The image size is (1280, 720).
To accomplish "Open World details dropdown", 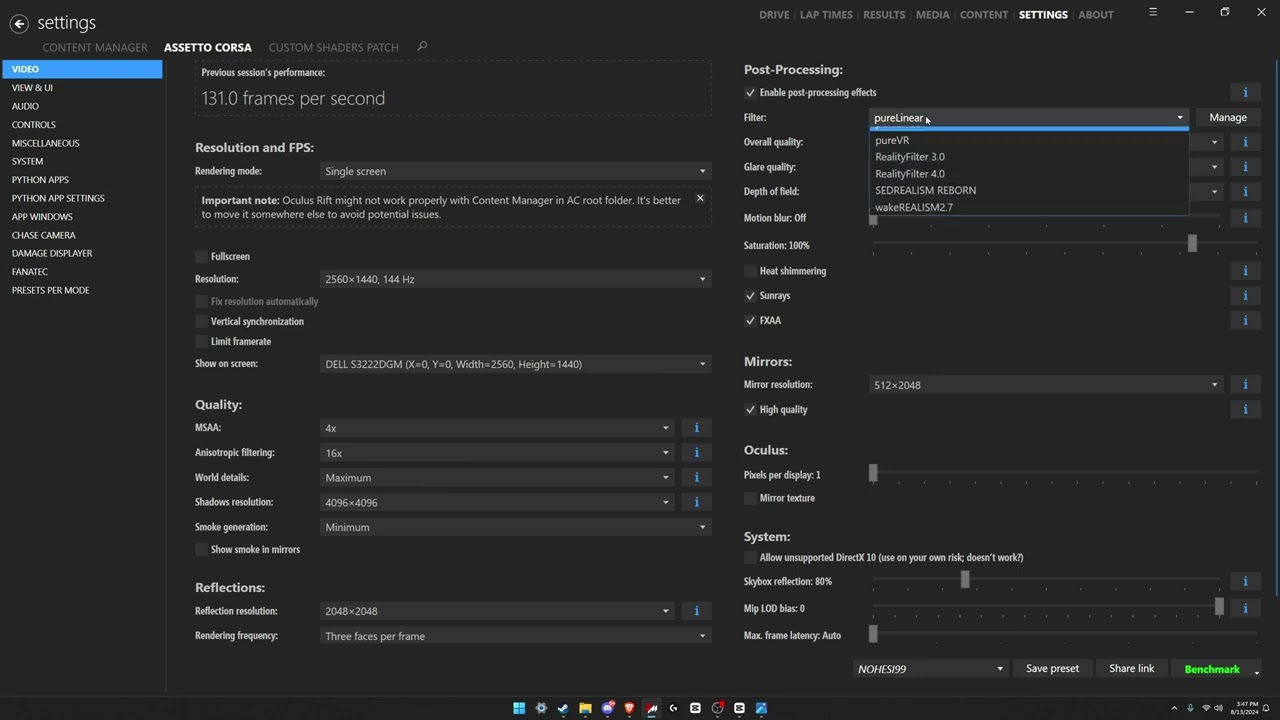I will [497, 477].
